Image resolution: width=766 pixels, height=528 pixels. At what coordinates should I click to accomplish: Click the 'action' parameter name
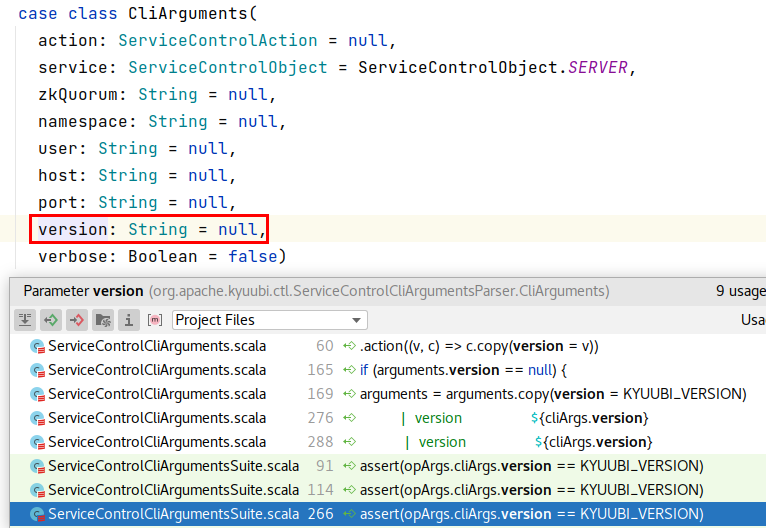pos(68,41)
